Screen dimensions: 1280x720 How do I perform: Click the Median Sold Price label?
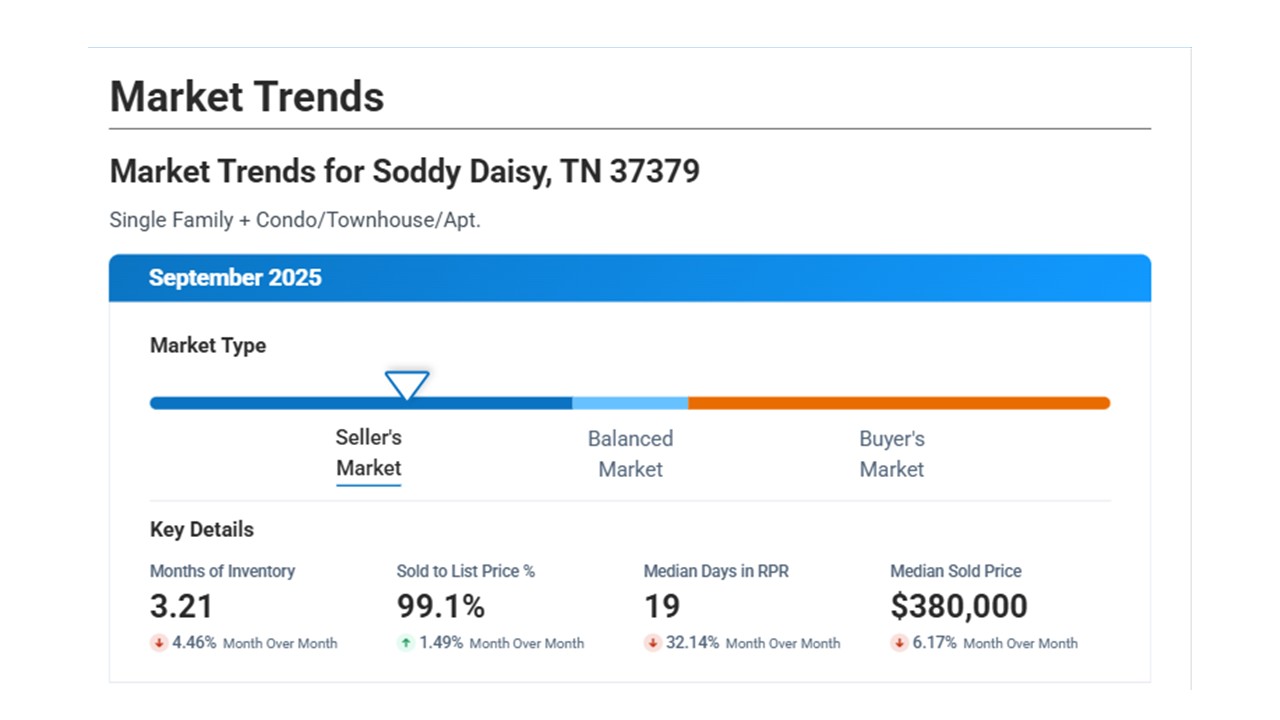point(956,571)
